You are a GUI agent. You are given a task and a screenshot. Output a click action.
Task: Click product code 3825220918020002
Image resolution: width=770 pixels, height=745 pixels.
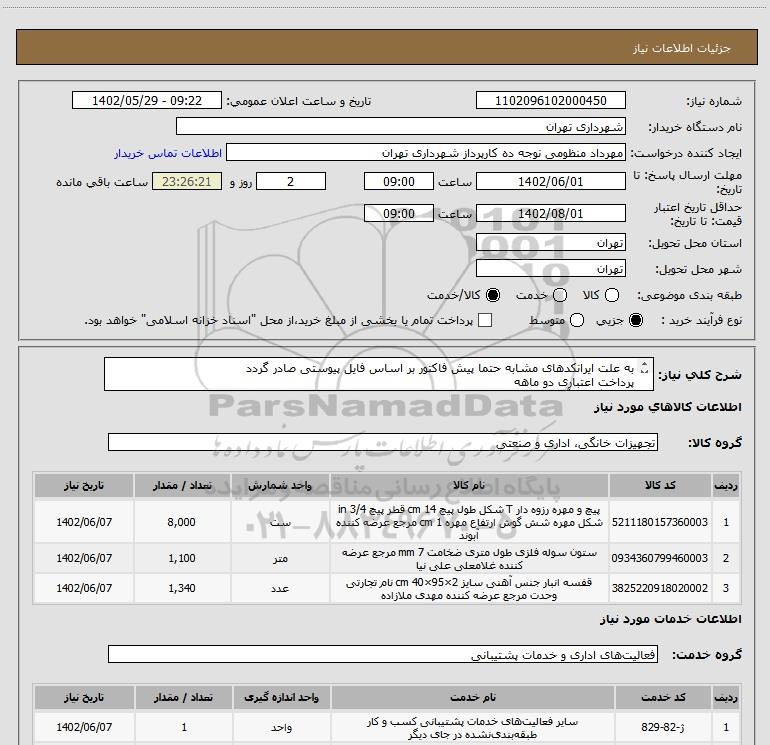[x=660, y=588]
